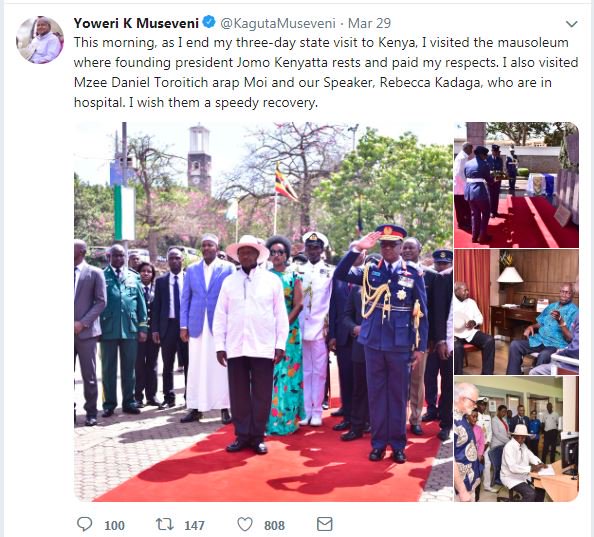The image size is (594, 537).
Task: Open the mausoleum wreath-laying photo
Action: click(516, 185)
